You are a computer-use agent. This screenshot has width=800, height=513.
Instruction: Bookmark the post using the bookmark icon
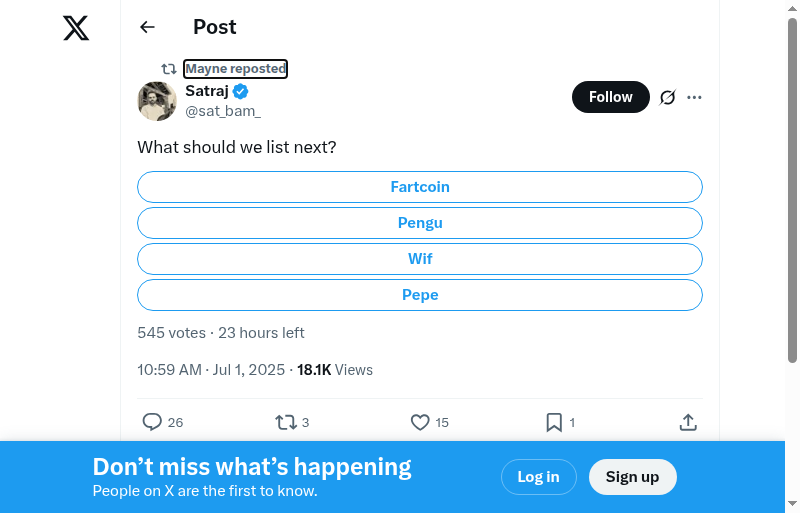pyautogui.click(x=554, y=422)
